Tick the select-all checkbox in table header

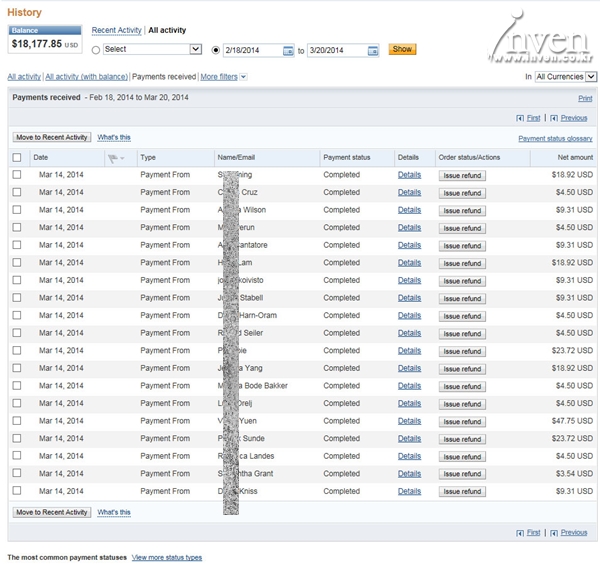[16, 158]
